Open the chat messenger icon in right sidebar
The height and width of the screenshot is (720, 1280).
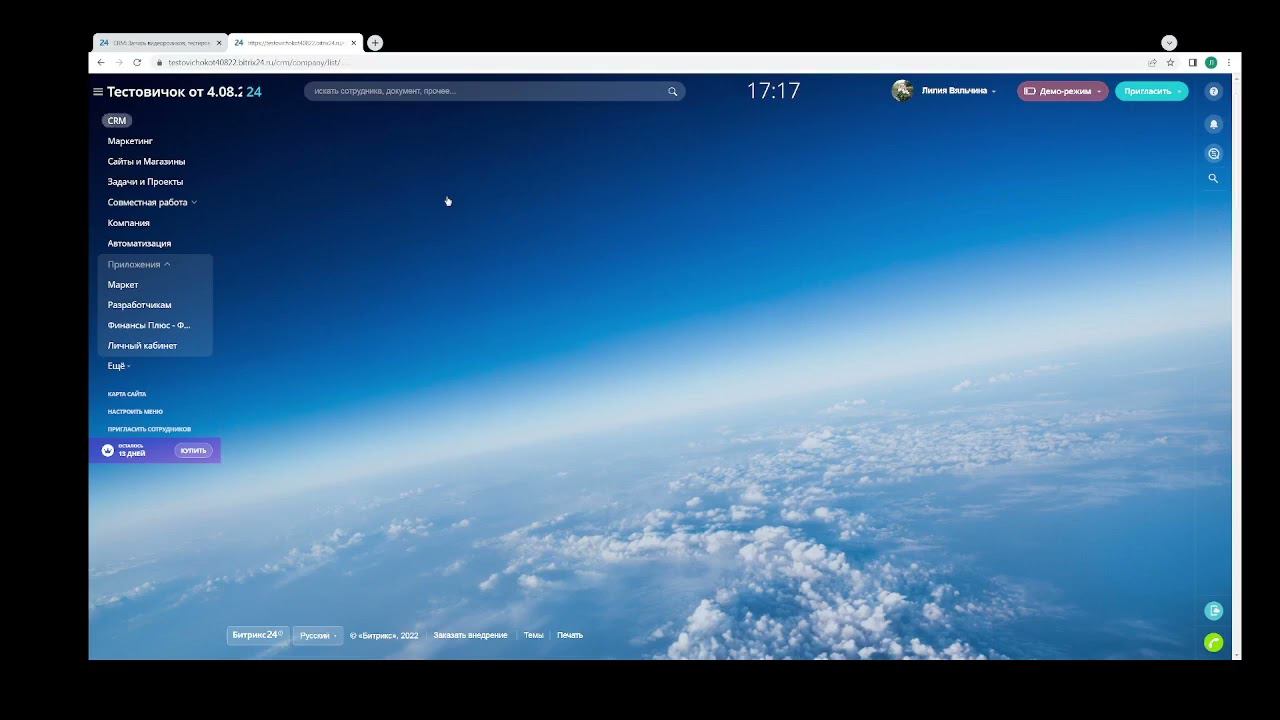(x=1214, y=154)
